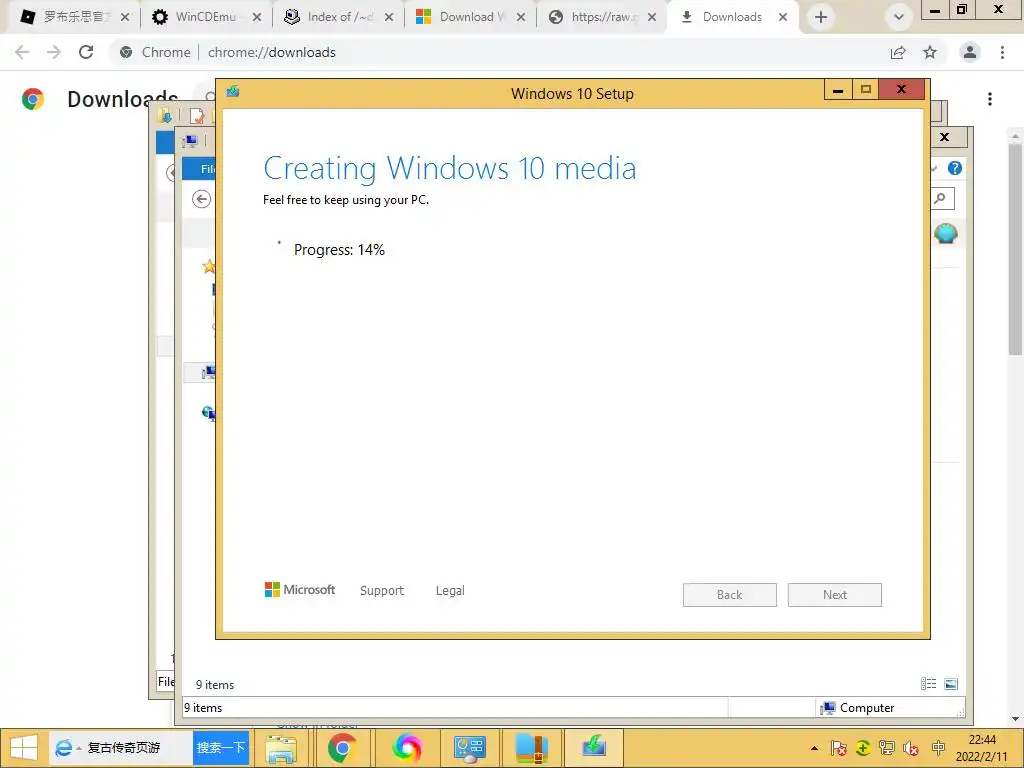Show hidden system tray icons

814,748
